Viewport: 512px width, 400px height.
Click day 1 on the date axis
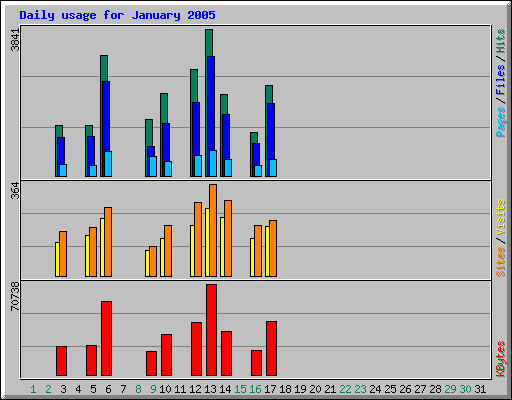[x=33, y=389]
